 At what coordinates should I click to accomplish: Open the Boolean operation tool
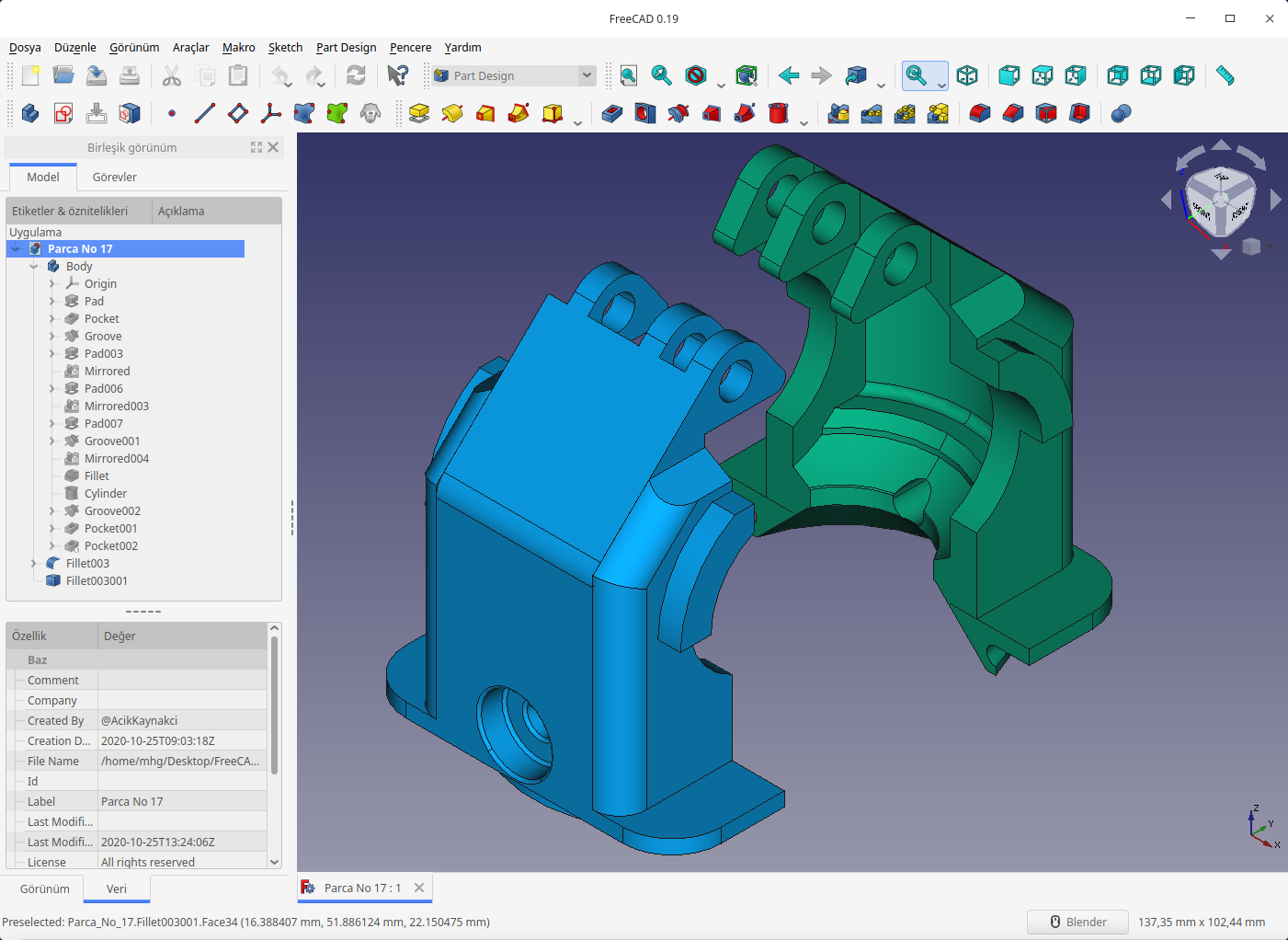coord(1121,113)
